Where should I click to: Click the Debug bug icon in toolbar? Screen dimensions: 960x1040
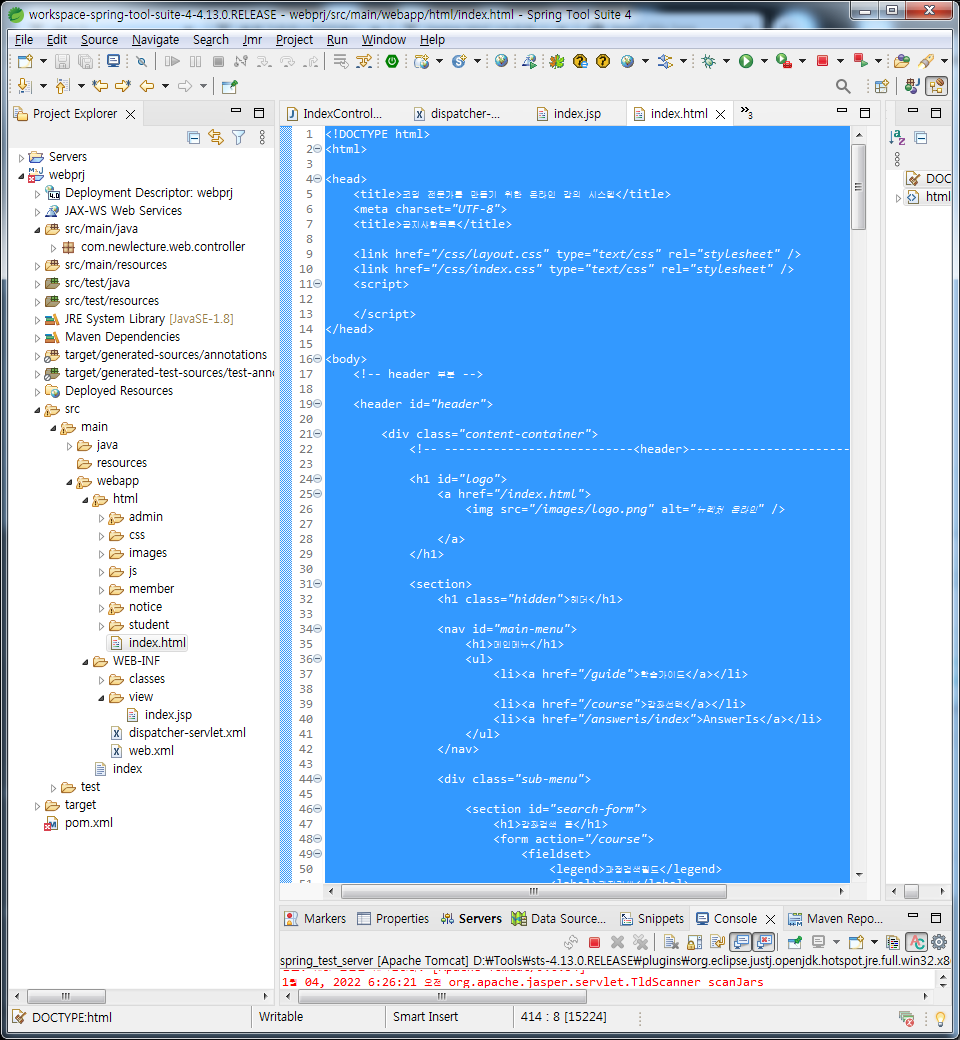coord(709,62)
